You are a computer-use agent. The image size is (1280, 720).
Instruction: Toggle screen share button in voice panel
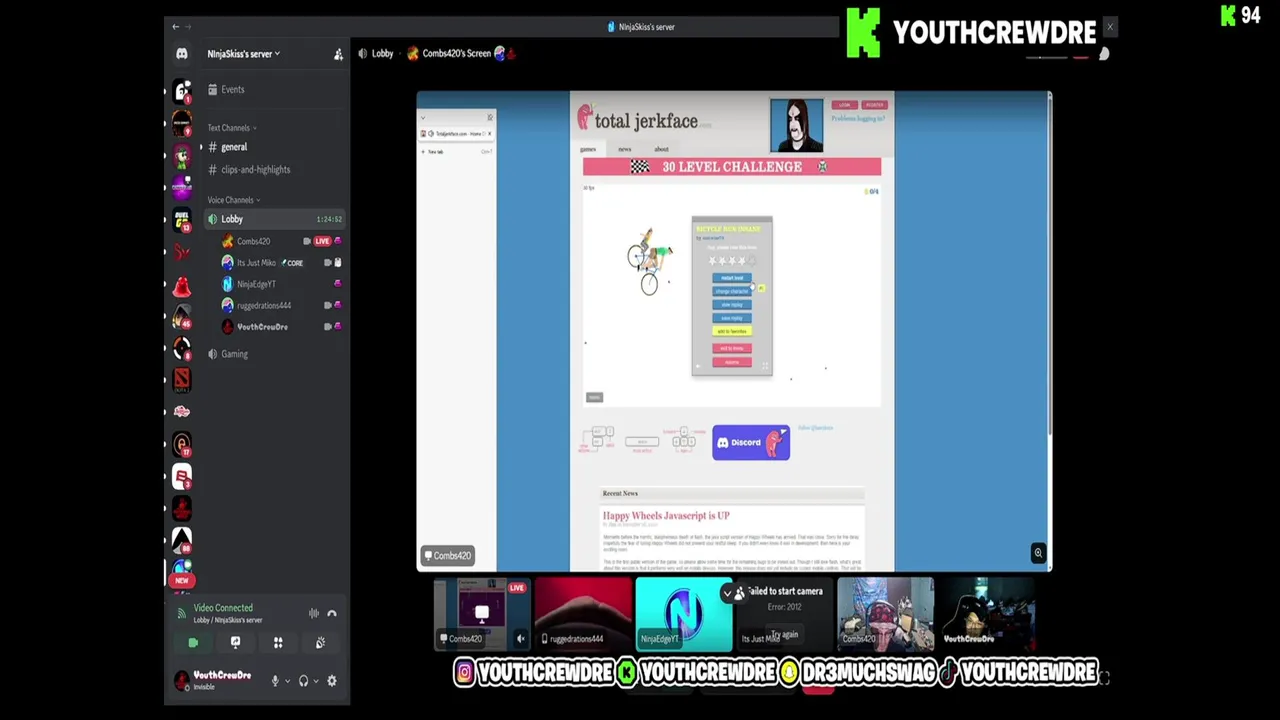[235, 642]
